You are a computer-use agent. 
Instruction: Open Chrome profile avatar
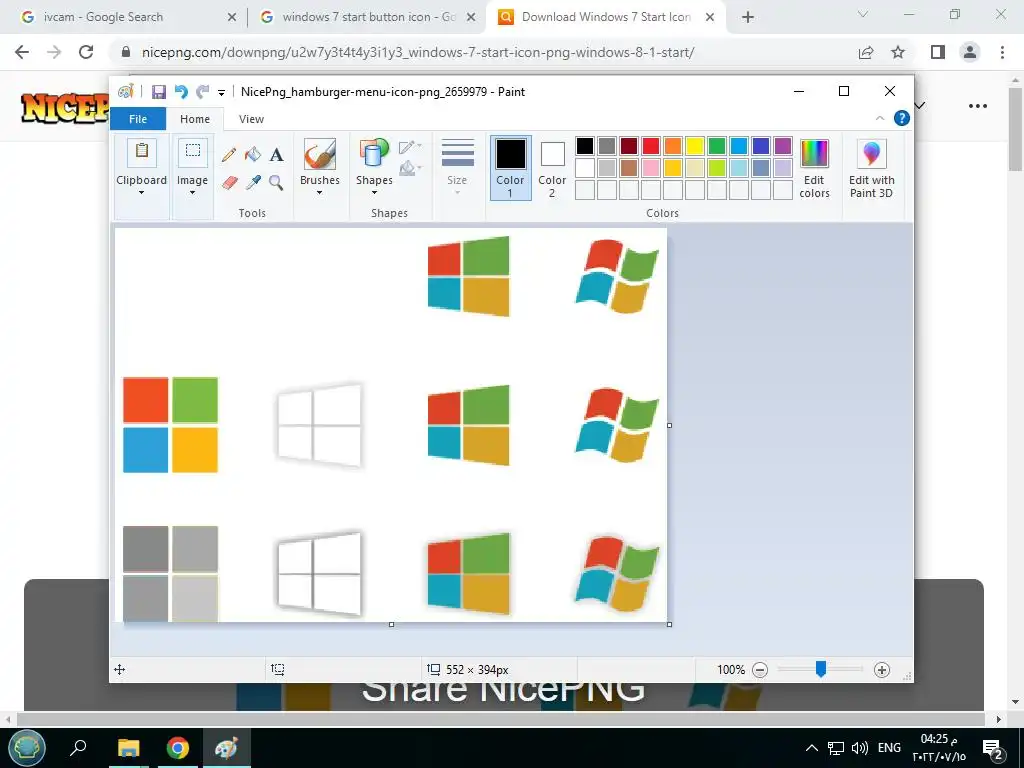tap(970, 52)
